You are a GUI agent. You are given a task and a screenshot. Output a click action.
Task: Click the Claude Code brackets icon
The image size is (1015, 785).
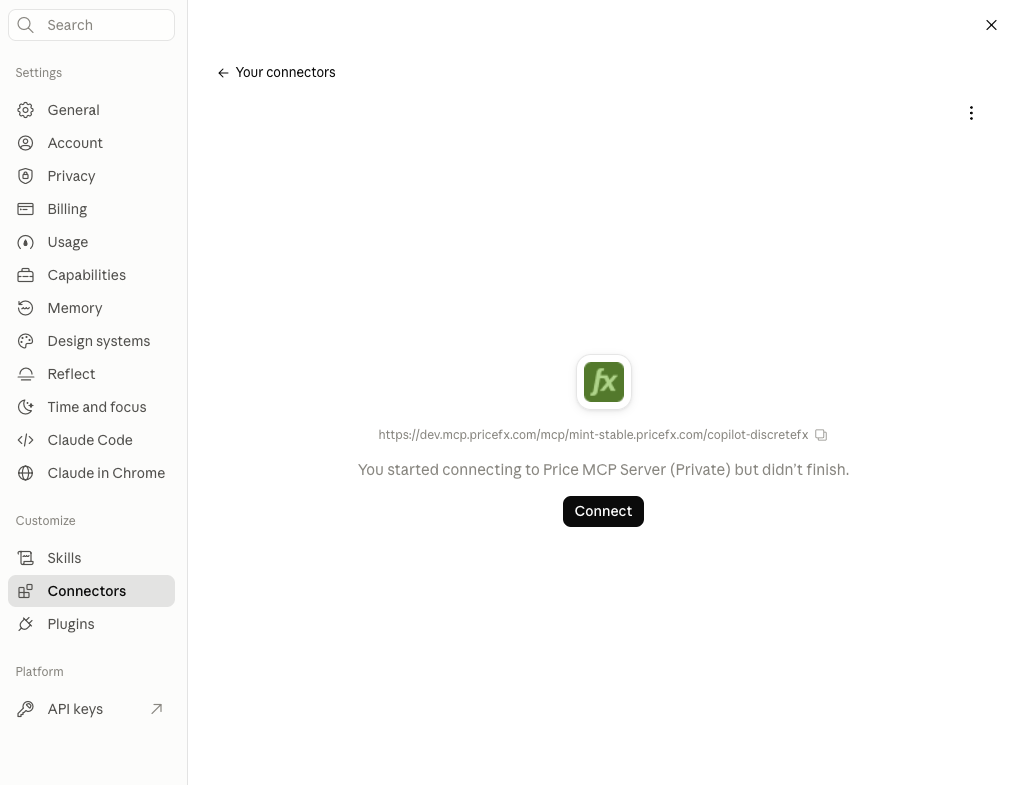[x=25, y=440]
